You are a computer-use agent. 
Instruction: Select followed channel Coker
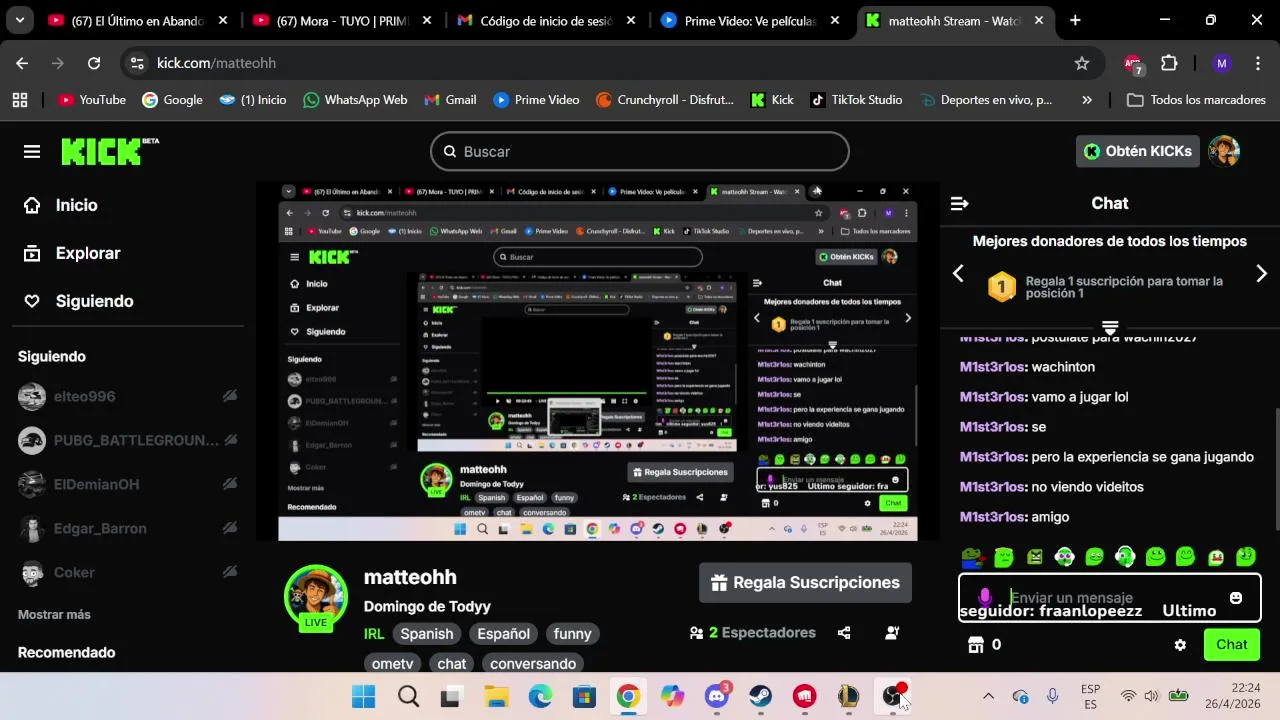[x=128, y=572]
